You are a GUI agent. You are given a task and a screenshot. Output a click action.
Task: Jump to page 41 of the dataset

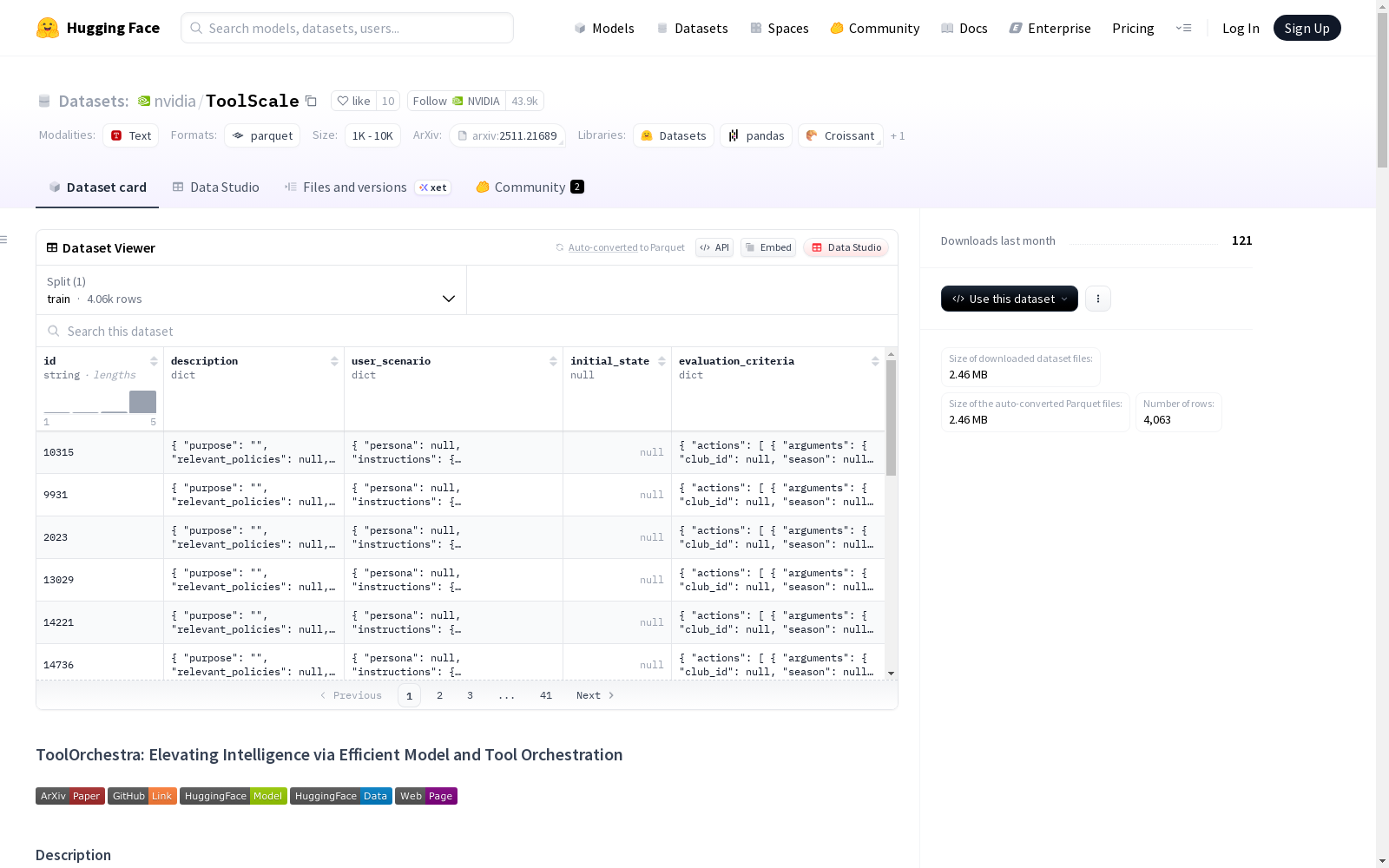pyautogui.click(x=546, y=695)
